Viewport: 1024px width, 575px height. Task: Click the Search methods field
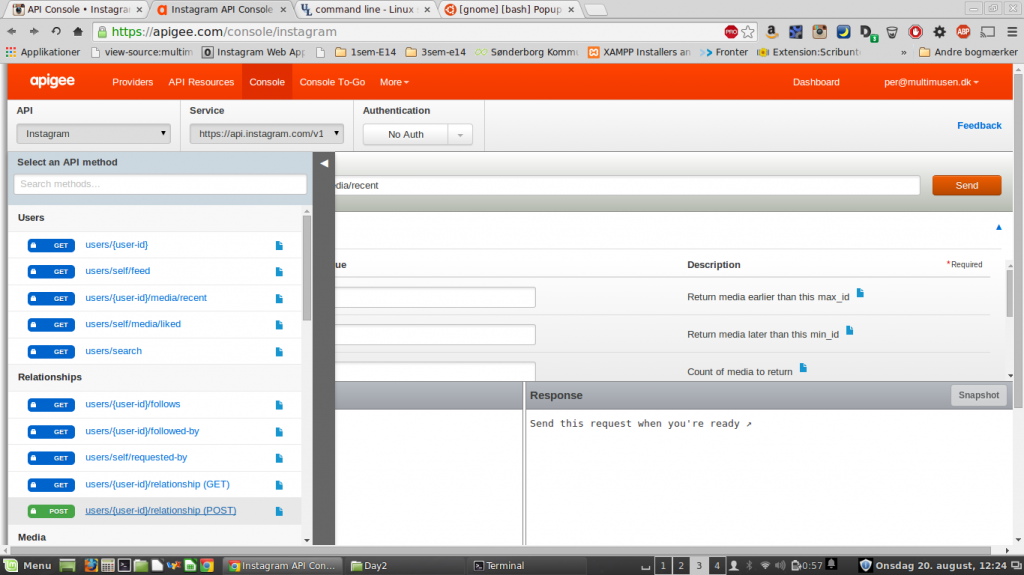(160, 184)
